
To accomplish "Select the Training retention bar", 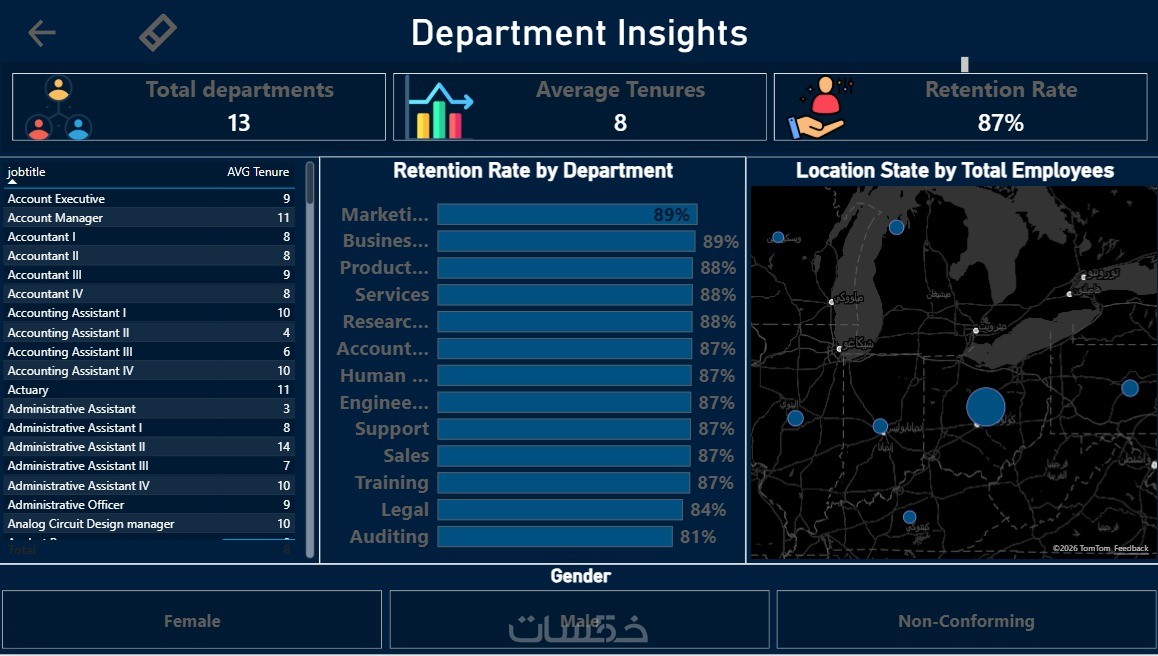I will 563,482.
